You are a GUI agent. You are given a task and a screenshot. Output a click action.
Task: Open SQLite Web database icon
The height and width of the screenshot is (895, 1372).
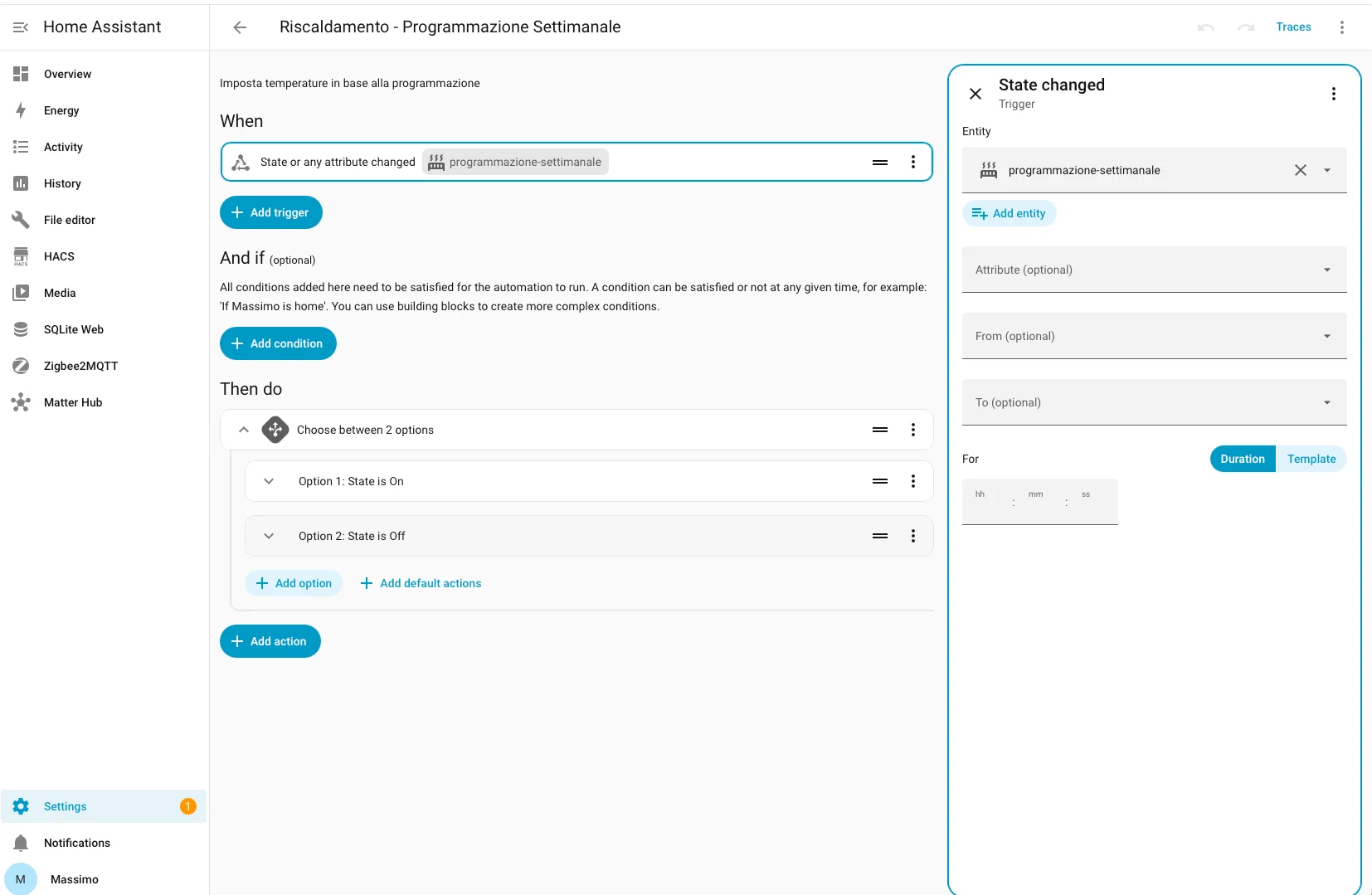(x=21, y=329)
